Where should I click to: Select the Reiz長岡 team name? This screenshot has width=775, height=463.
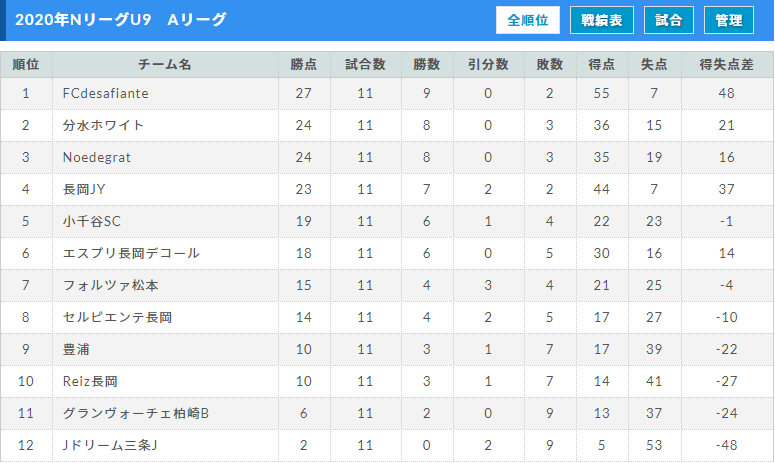(x=90, y=381)
